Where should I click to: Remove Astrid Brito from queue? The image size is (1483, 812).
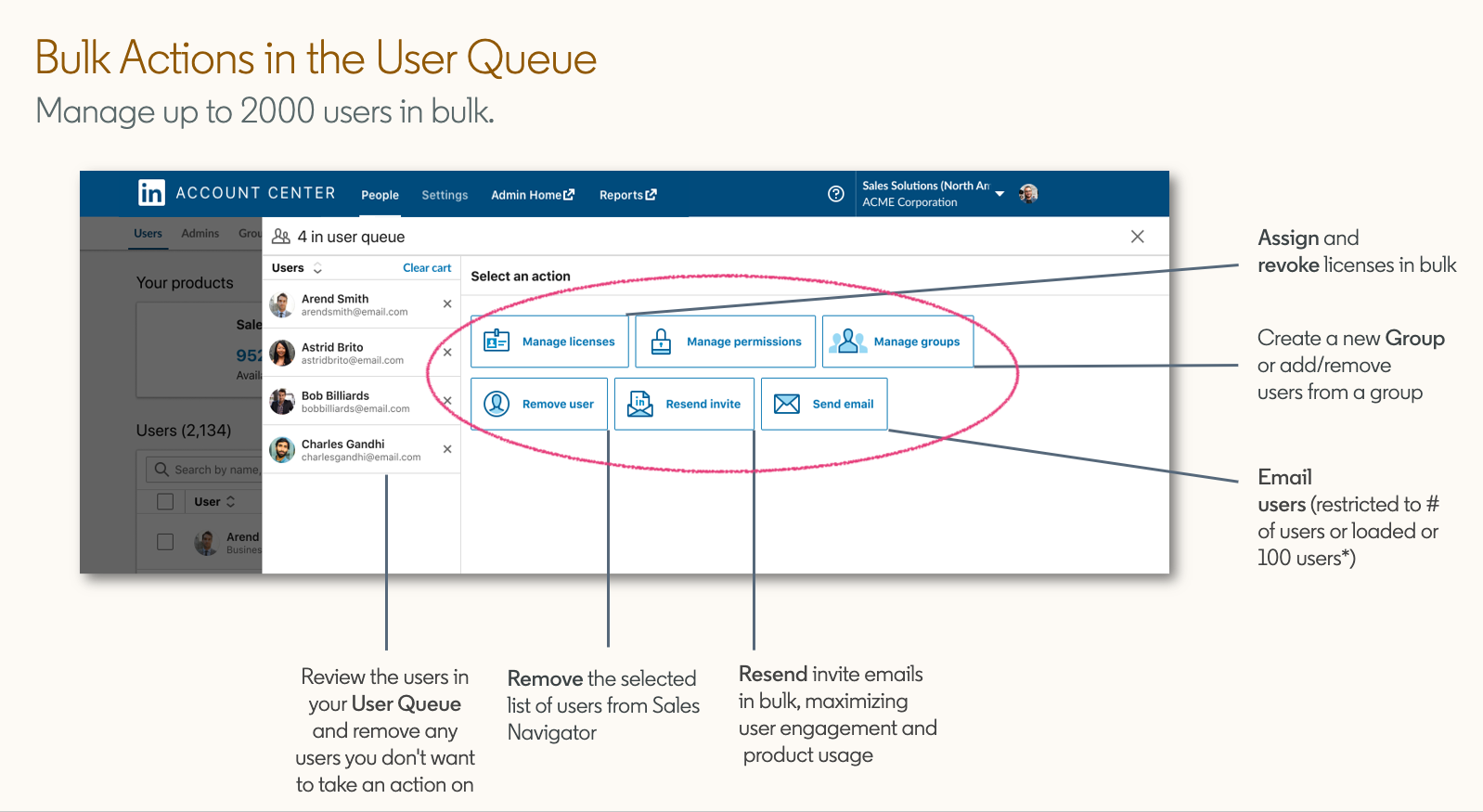[x=447, y=352]
